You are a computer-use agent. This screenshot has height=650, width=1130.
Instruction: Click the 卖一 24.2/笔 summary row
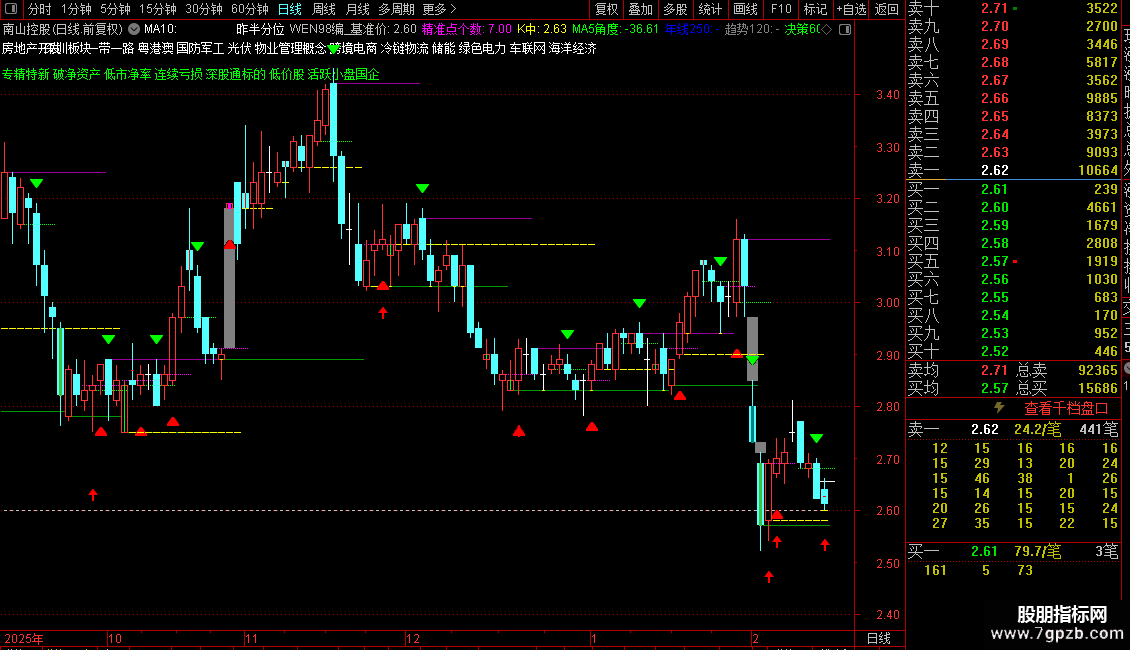[x=1013, y=429]
